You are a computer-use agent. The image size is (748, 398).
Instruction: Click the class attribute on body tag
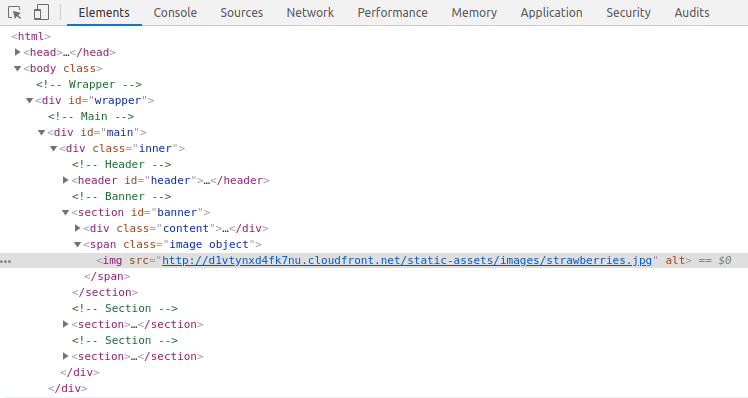click(79, 68)
